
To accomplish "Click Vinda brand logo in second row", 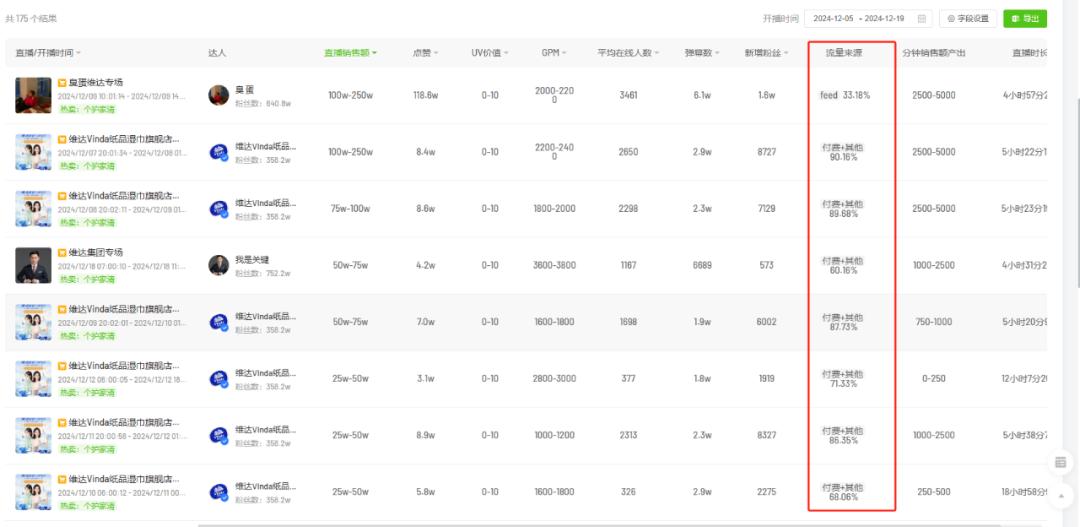I will point(218,152).
